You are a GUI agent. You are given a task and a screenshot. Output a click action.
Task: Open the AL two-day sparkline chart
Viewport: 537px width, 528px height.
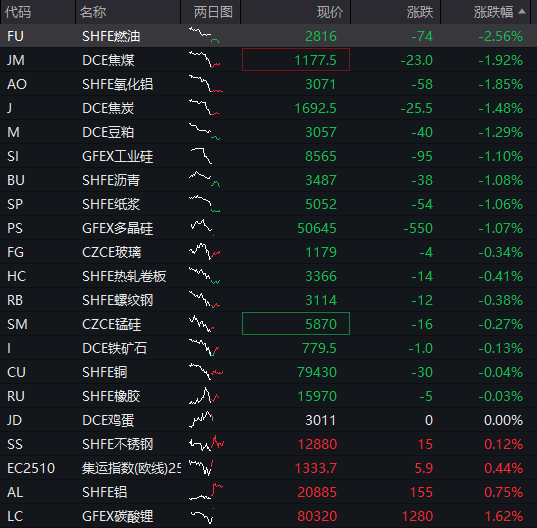(x=206, y=492)
